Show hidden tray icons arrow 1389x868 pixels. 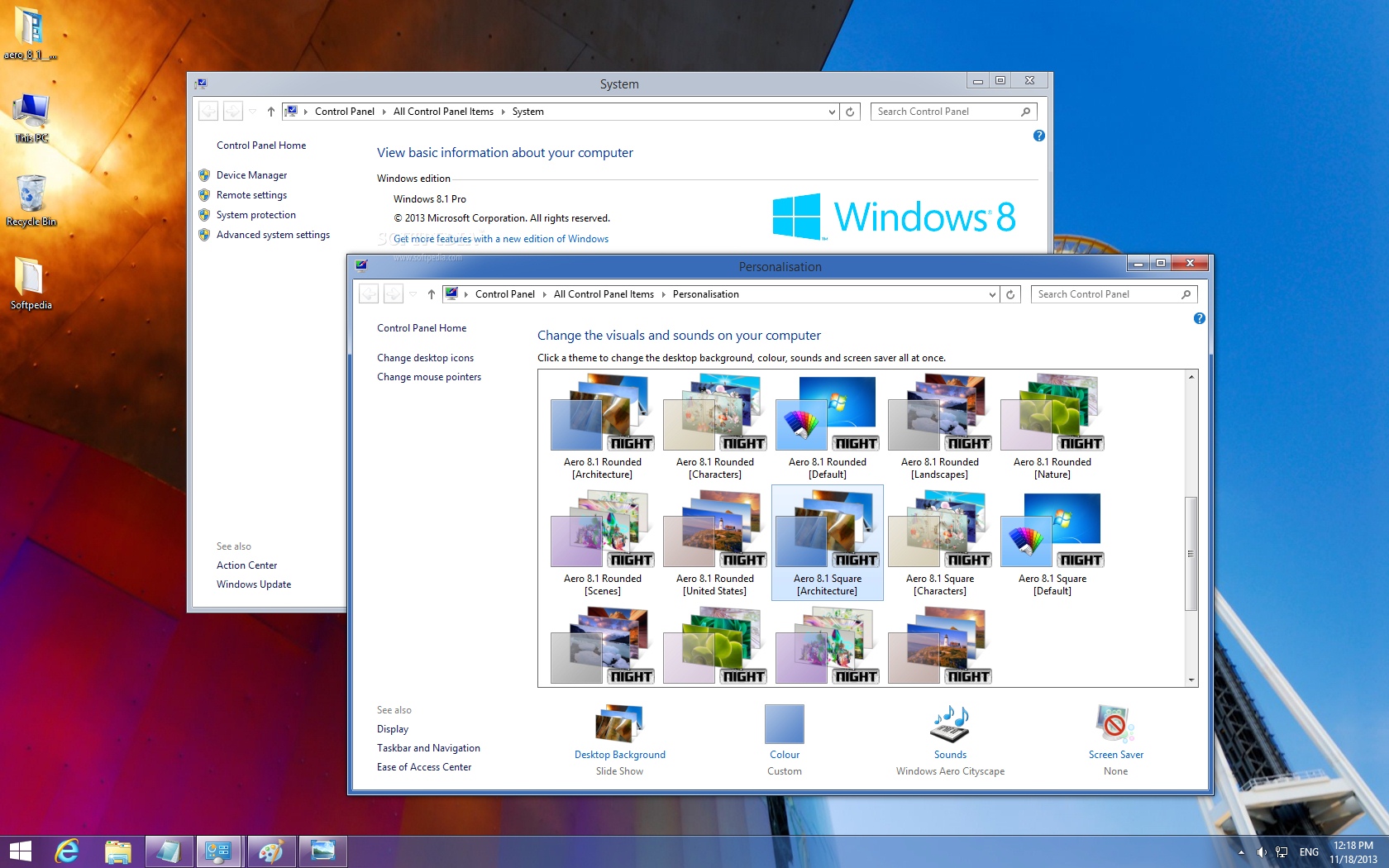pyautogui.click(x=1241, y=852)
